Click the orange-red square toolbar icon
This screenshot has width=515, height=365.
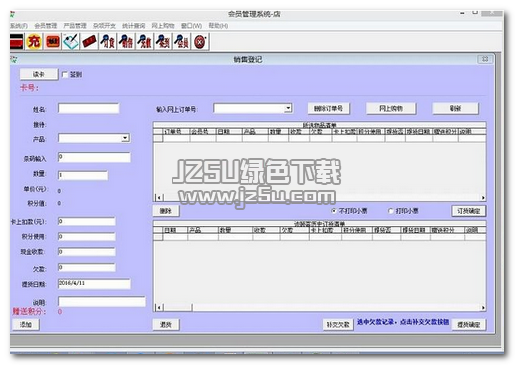click(x=52, y=42)
